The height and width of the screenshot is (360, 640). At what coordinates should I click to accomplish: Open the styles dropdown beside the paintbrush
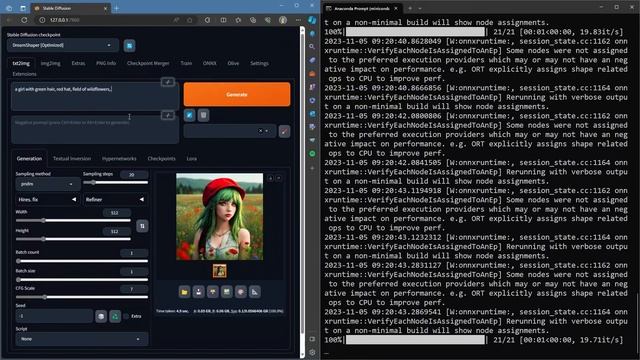click(230, 131)
